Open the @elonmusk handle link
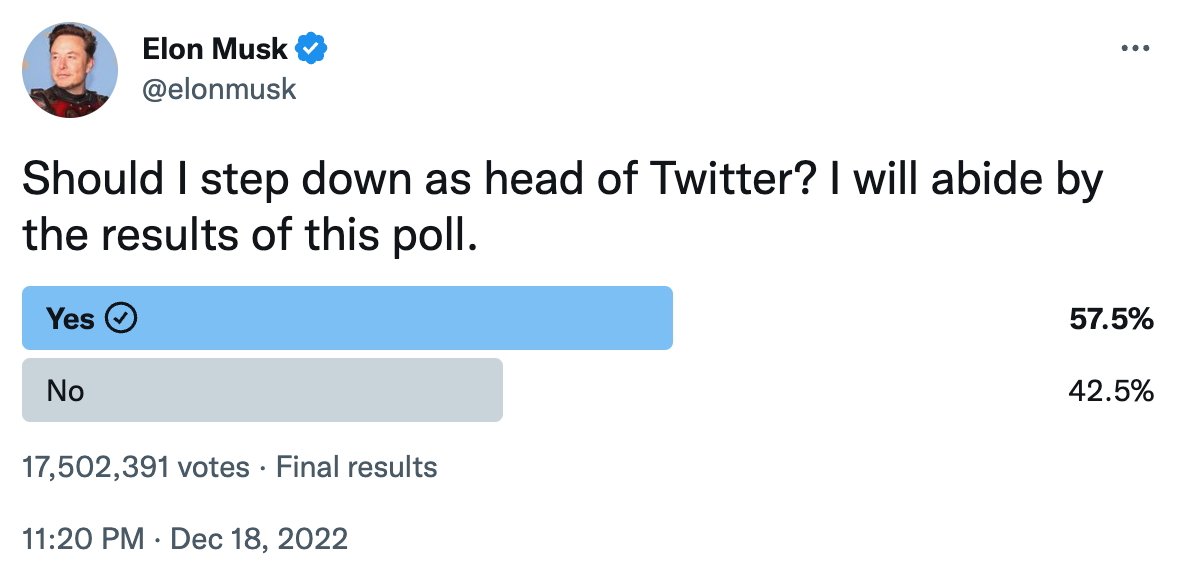 pyautogui.click(x=220, y=89)
